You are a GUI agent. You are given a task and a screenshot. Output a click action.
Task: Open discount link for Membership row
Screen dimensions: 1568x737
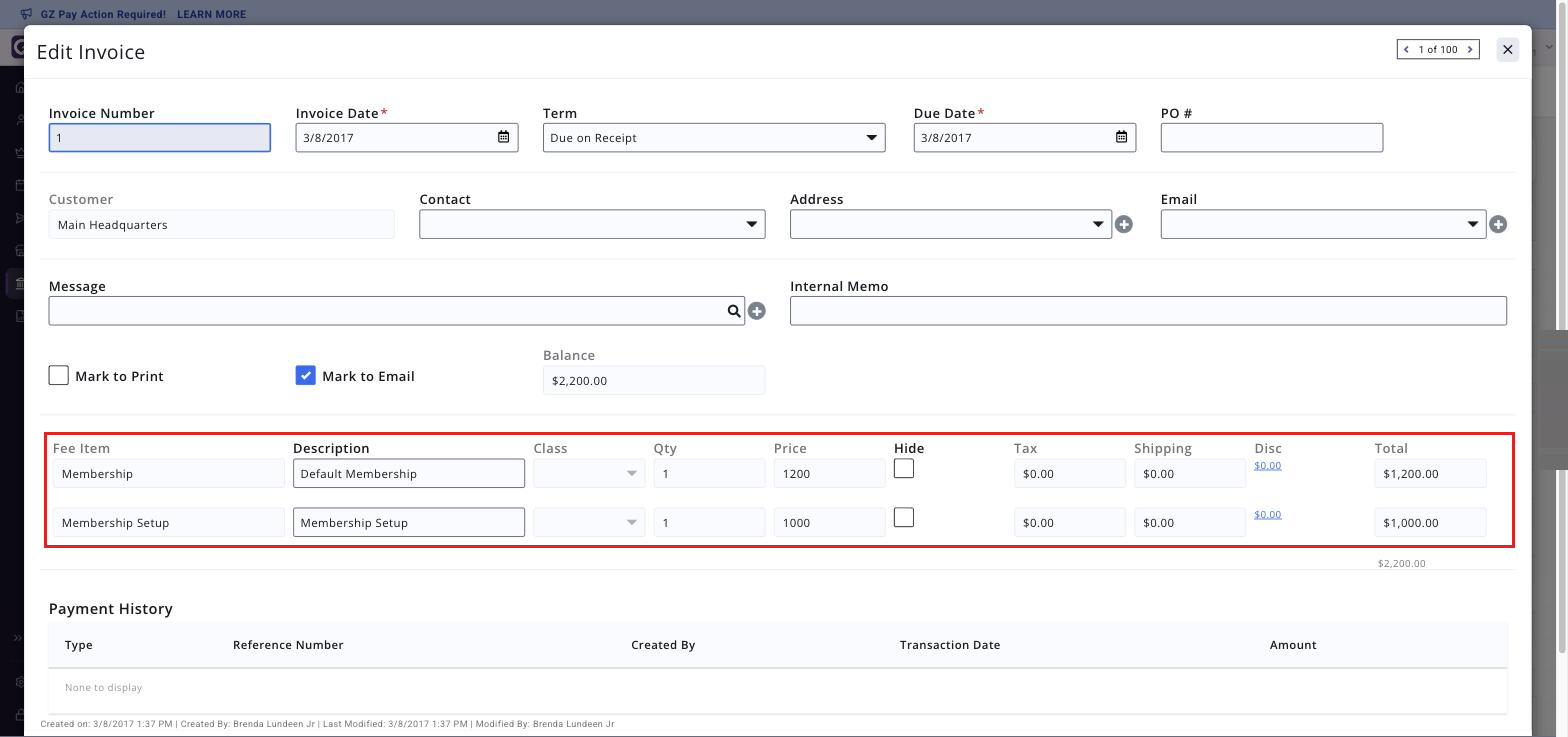pos(1267,465)
